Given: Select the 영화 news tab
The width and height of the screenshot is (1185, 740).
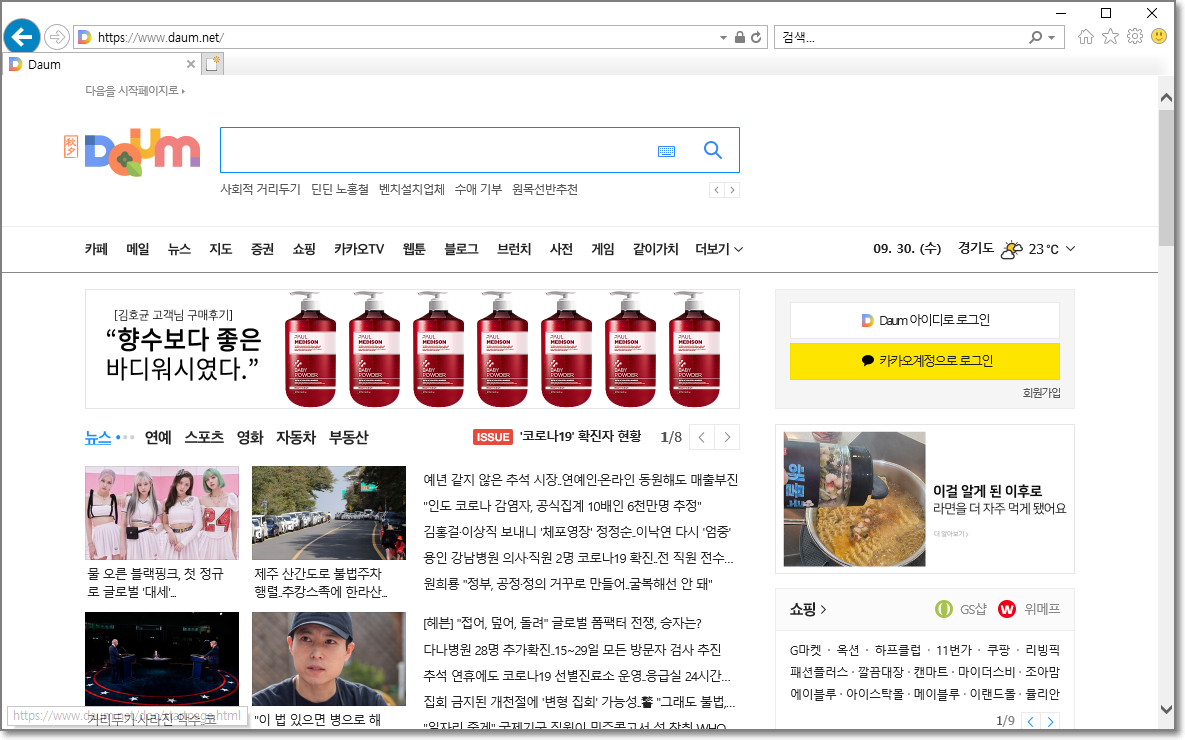Looking at the screenshot, I should point(250,437).
